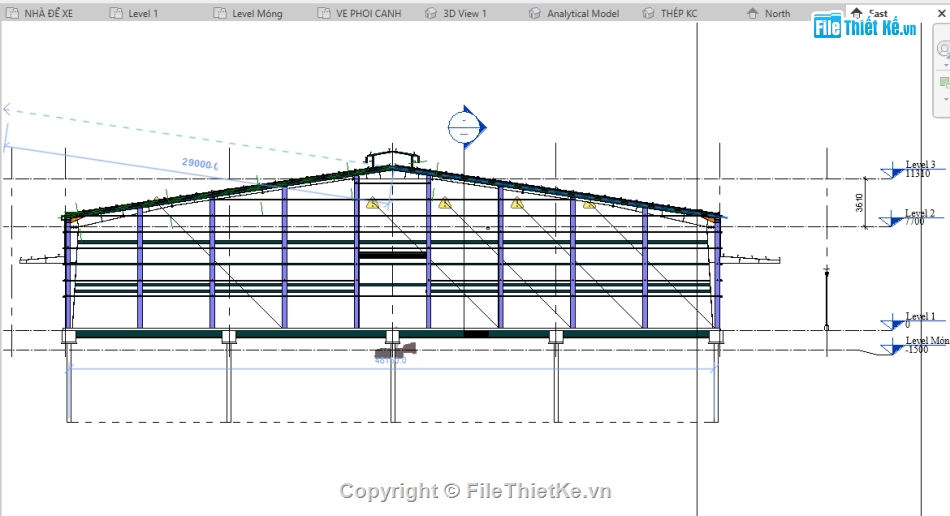The image size is (950, 516).
Task: Select the center foundation pad
Action: [393, 337]
